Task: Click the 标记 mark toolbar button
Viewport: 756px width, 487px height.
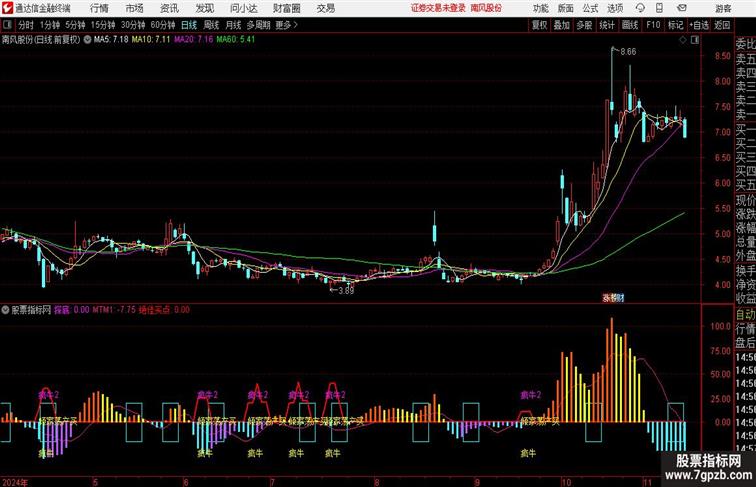Action: 675,25
